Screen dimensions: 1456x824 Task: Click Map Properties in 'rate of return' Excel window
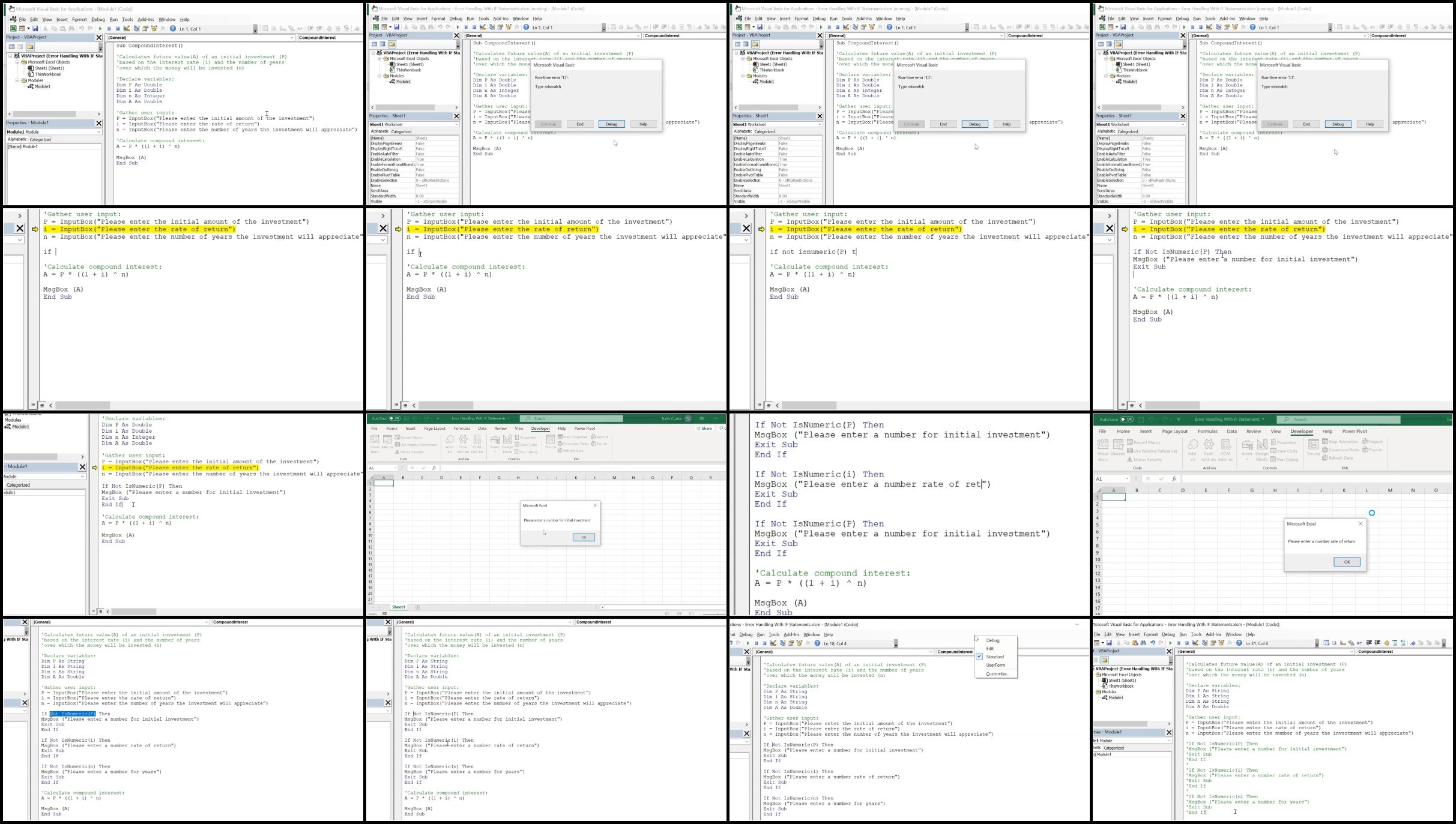[x=1340, y=442]
